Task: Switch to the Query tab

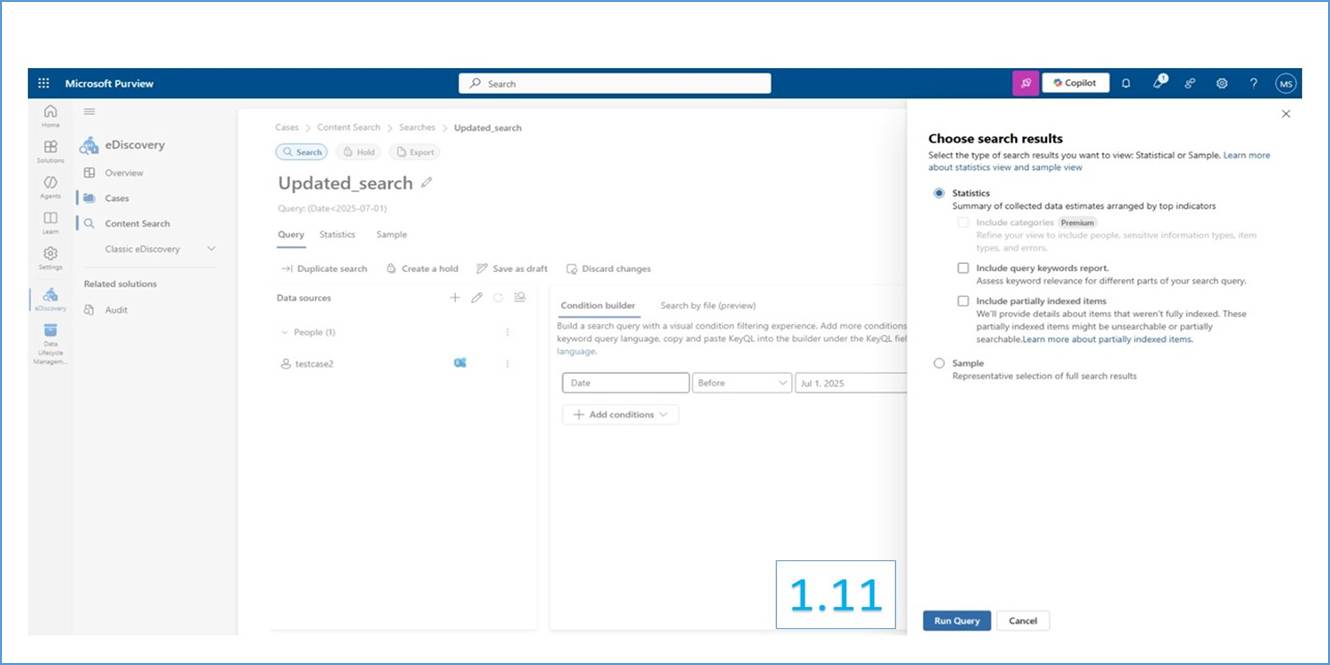Action: (291, 234)
